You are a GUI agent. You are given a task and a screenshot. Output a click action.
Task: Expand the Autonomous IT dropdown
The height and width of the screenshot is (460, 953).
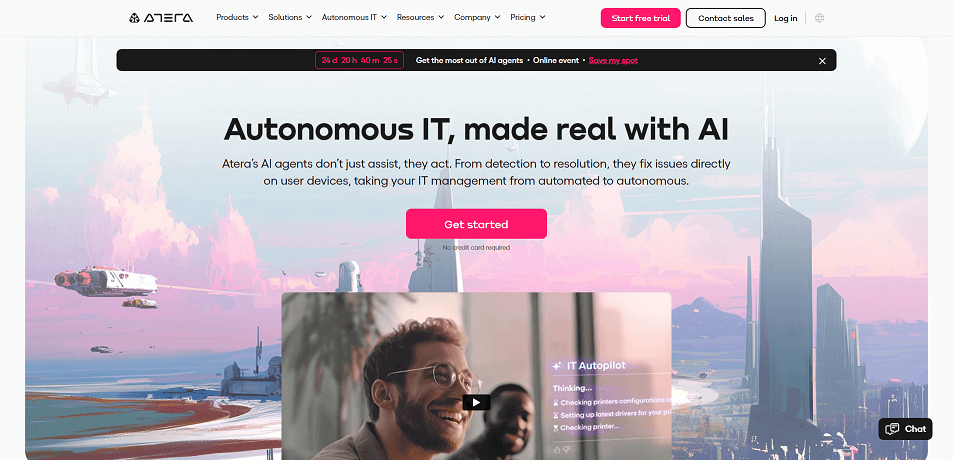354,18
